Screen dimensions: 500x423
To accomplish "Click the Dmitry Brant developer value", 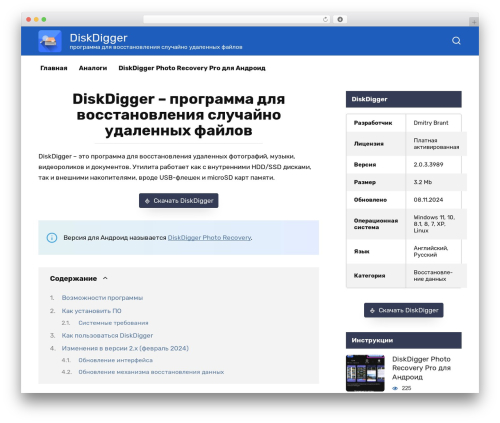I will coord(431,123).
